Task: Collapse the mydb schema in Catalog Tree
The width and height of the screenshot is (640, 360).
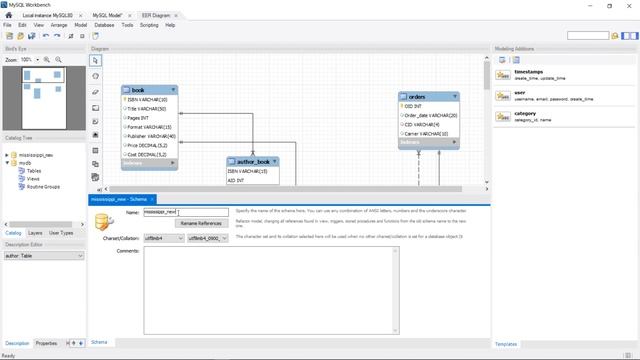Action: pos(7,163)
